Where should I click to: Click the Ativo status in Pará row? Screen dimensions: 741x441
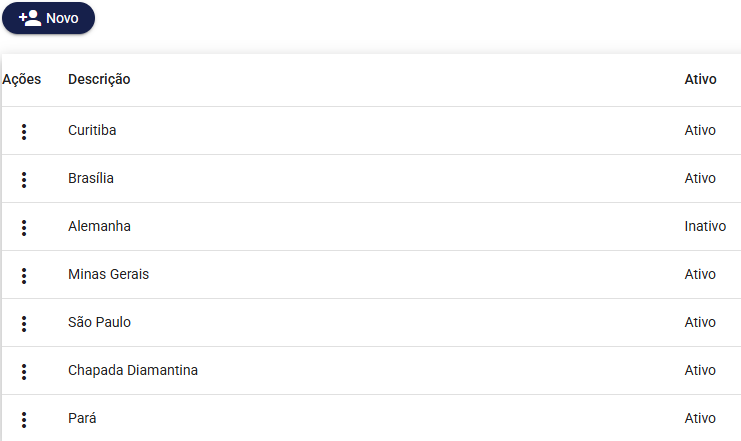(x=700, y=419)
